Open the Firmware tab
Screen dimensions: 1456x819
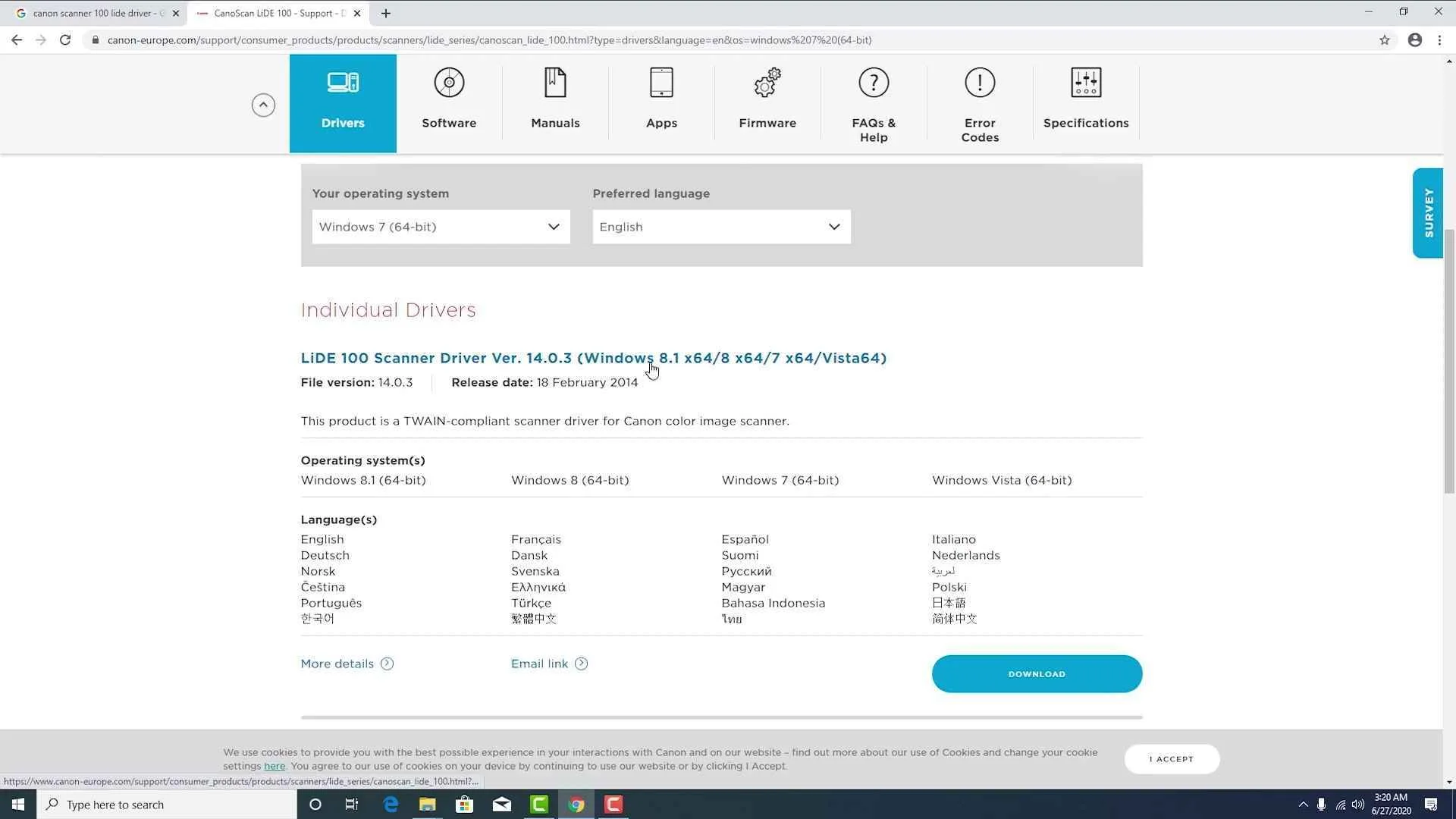(767, 103)
